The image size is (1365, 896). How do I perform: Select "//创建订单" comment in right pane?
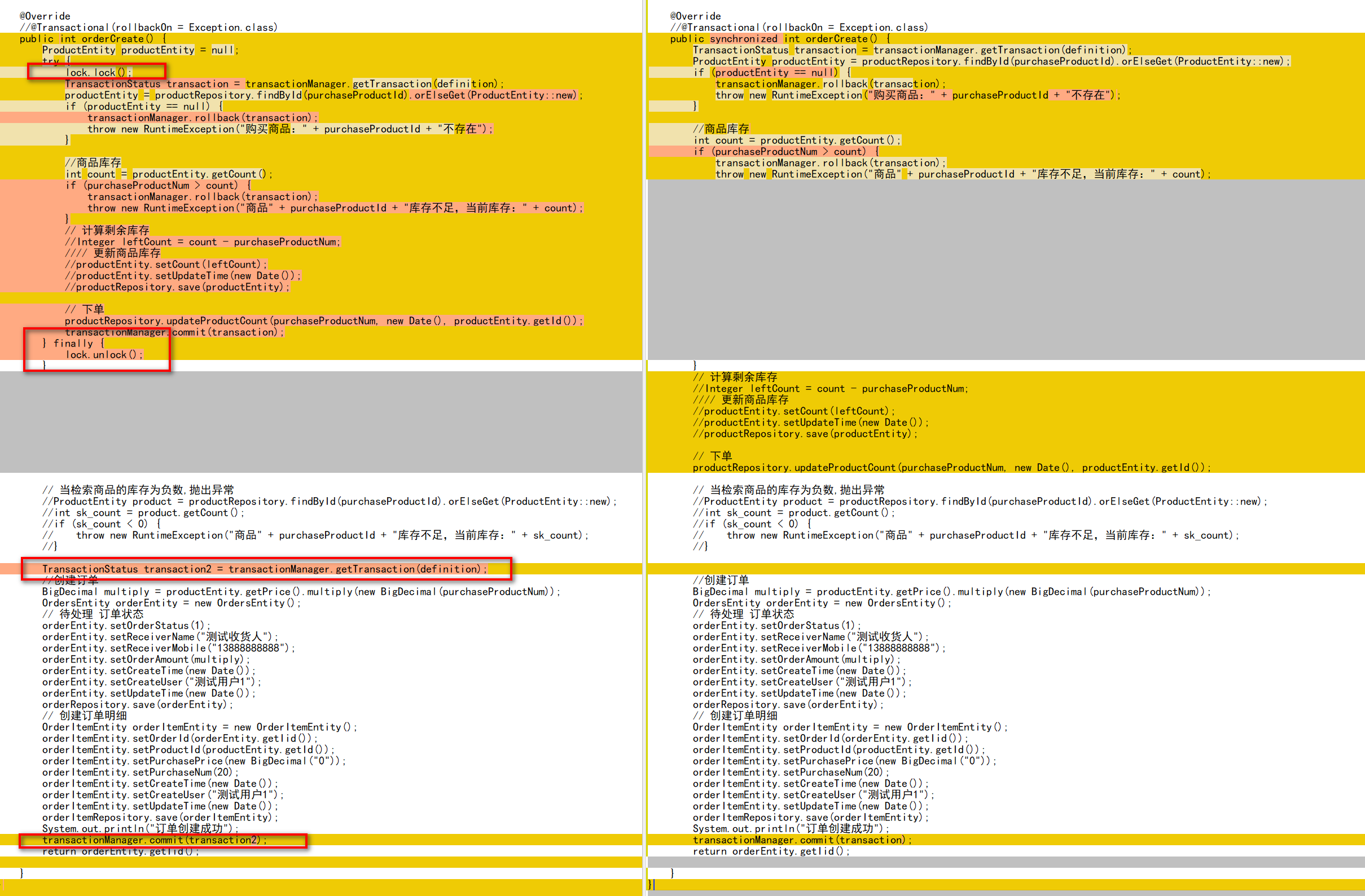[x=721, y=580]
